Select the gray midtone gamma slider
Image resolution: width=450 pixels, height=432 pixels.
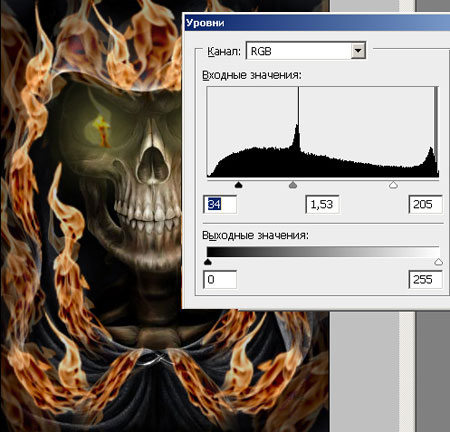[x=293, y=185]
